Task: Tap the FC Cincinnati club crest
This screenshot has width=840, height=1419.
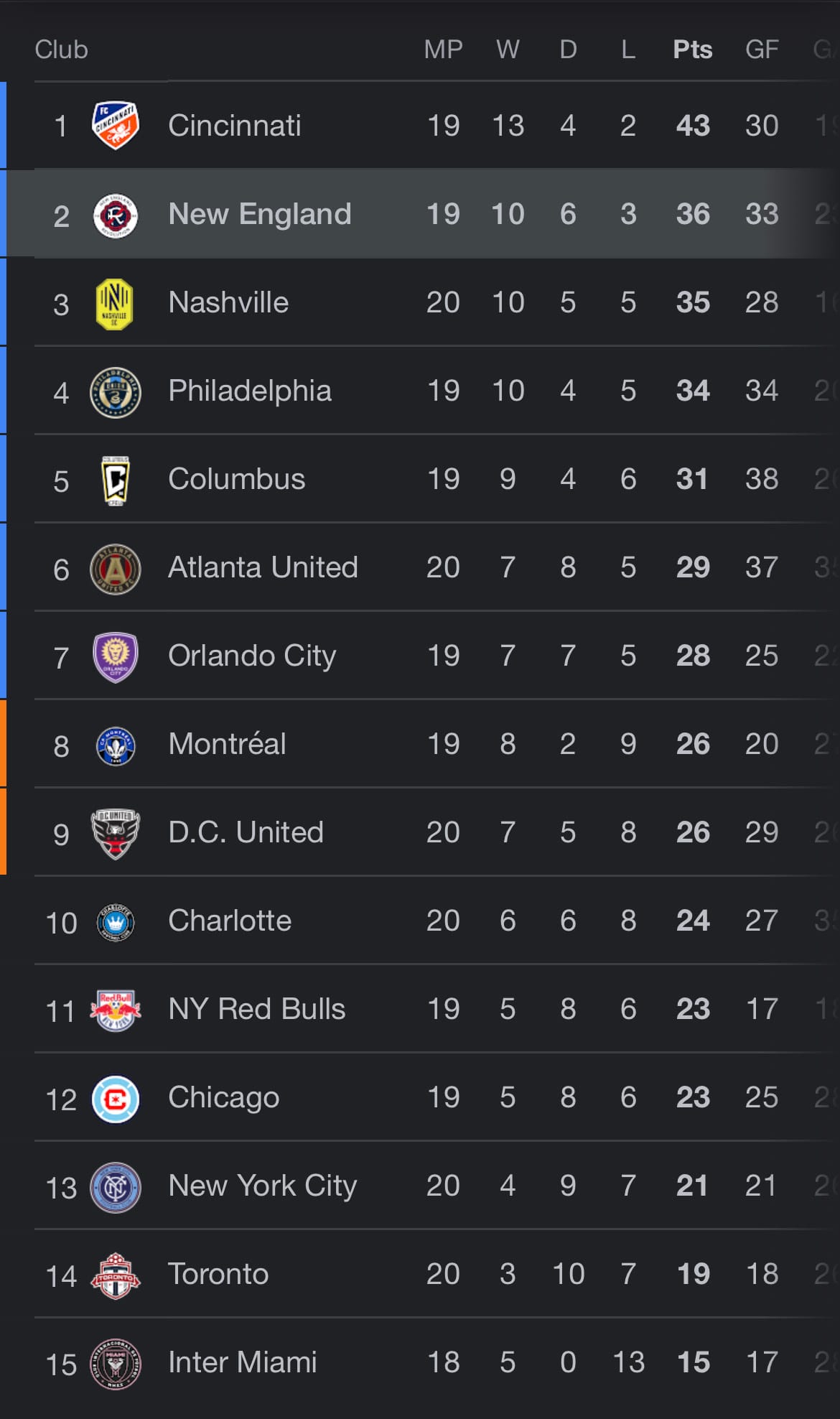Action: 116,125
